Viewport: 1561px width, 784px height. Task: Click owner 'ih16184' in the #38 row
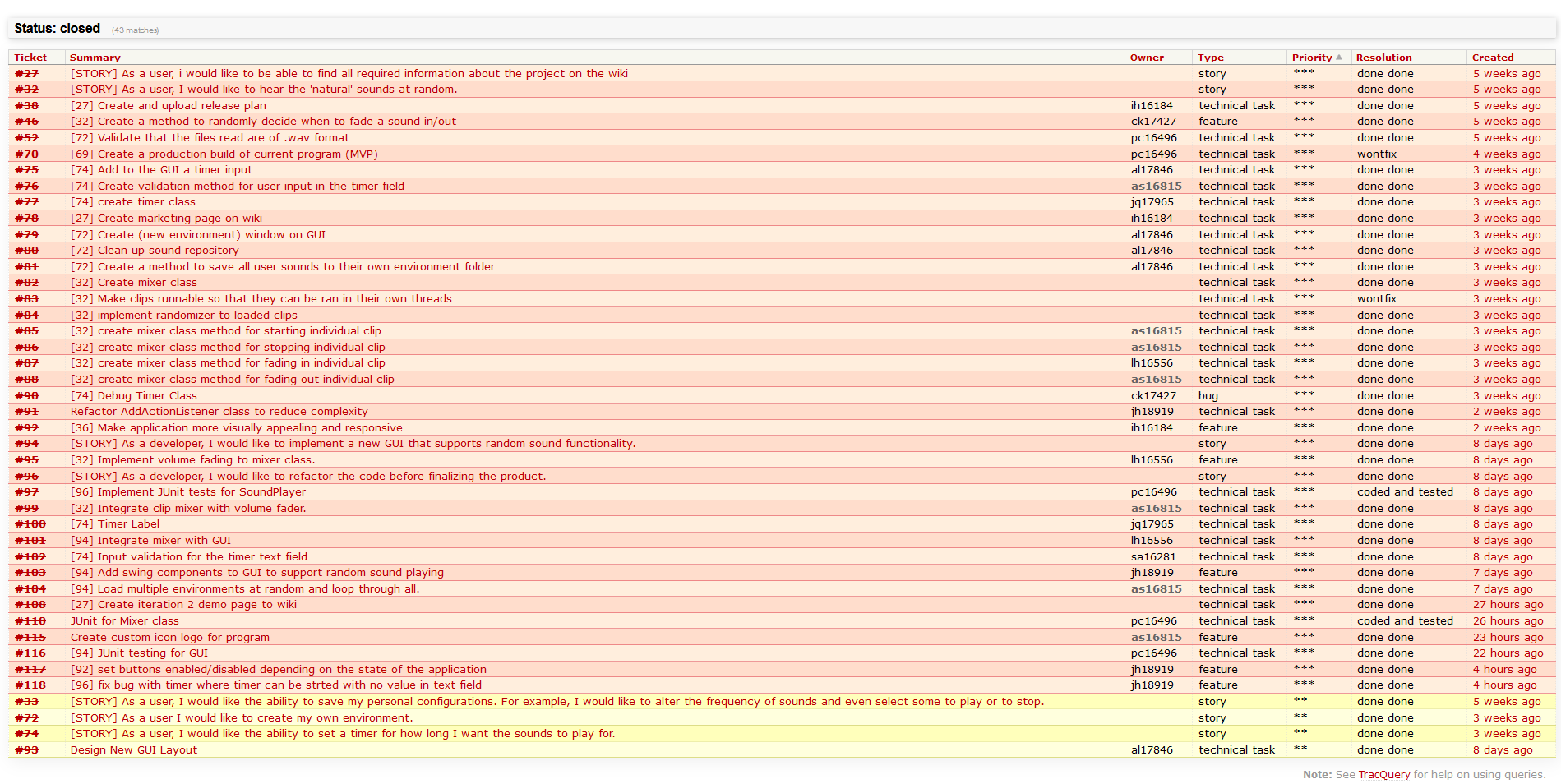(1152, 105)
